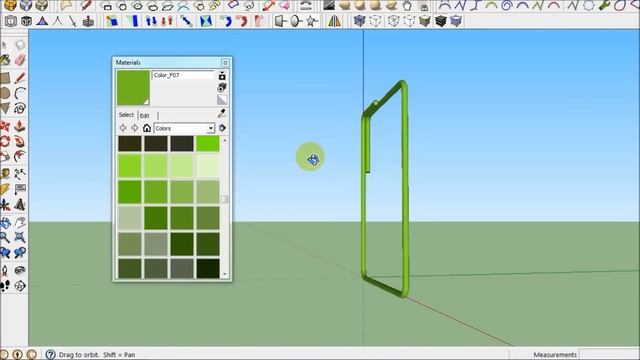Select the Dimension tool

pyautogui.click(x=20, y=174)
